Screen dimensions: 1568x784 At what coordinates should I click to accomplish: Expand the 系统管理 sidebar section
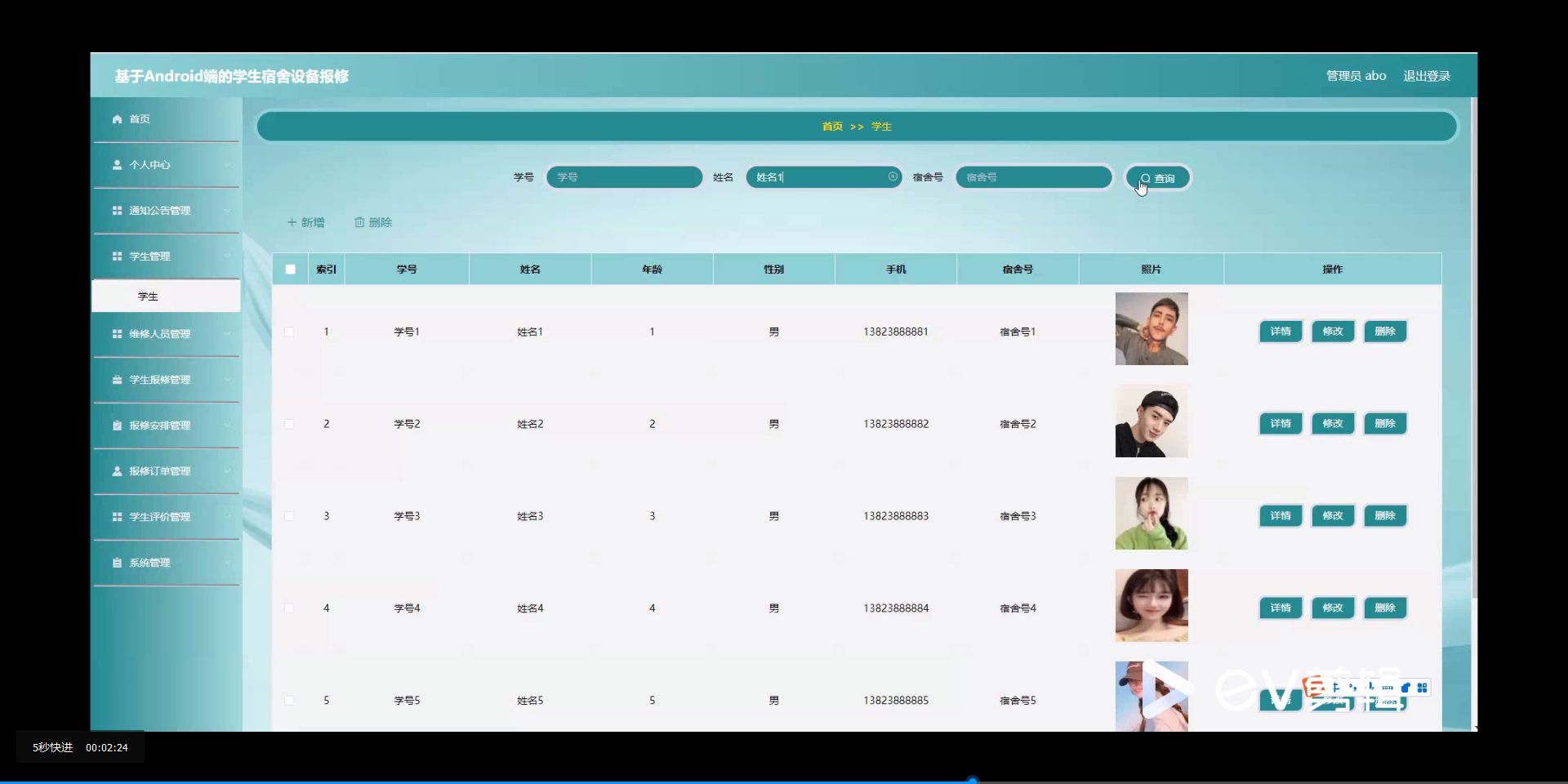click(x=229, y=562)
